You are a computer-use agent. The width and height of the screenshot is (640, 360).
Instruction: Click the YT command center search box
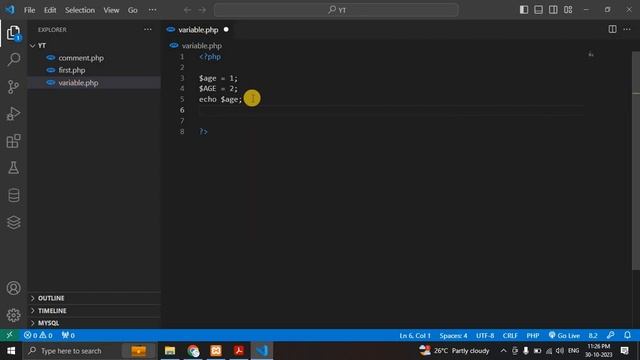click(336, 10)
